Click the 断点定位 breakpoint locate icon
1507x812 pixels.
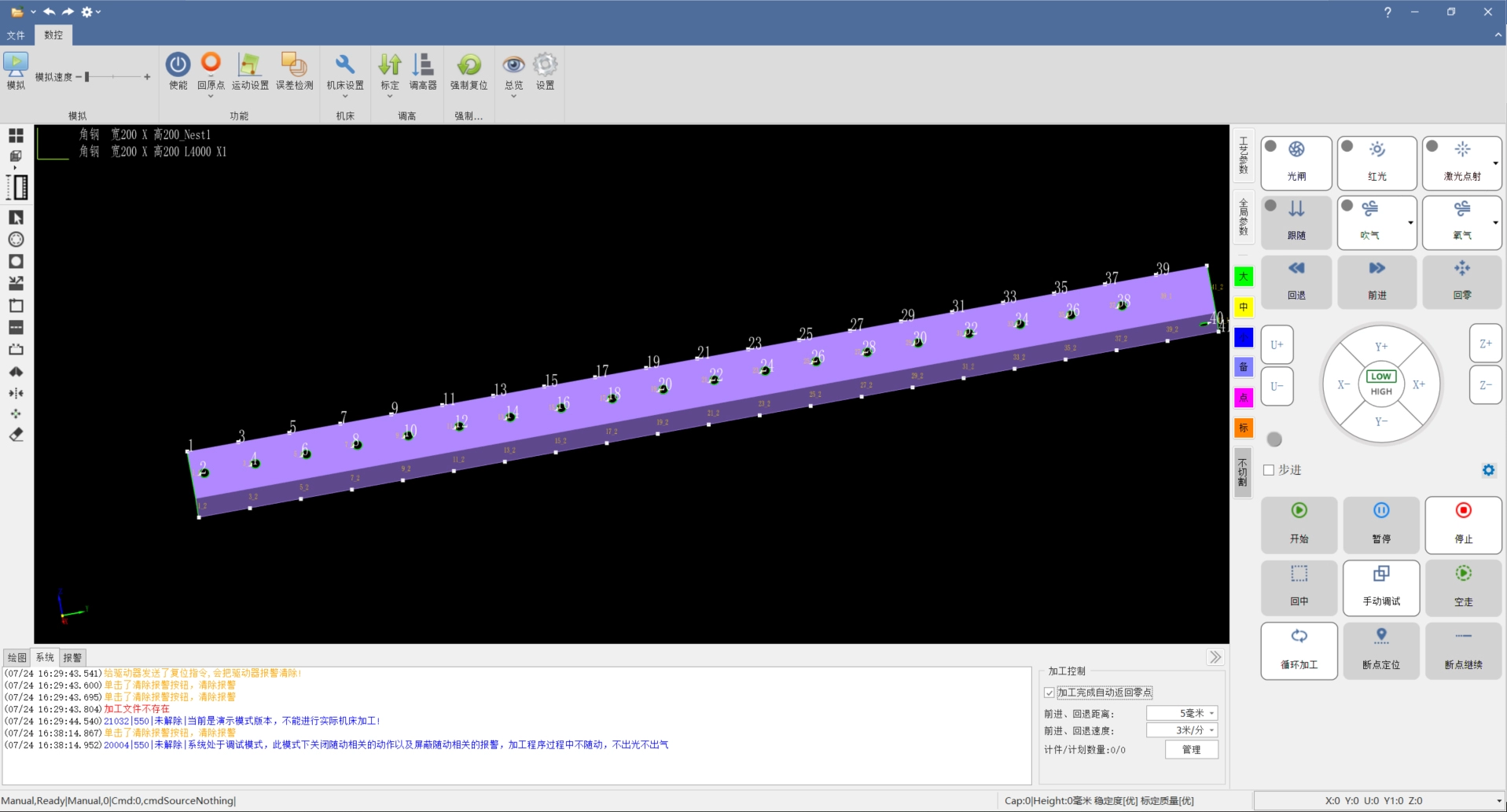tap(1380, 648)
